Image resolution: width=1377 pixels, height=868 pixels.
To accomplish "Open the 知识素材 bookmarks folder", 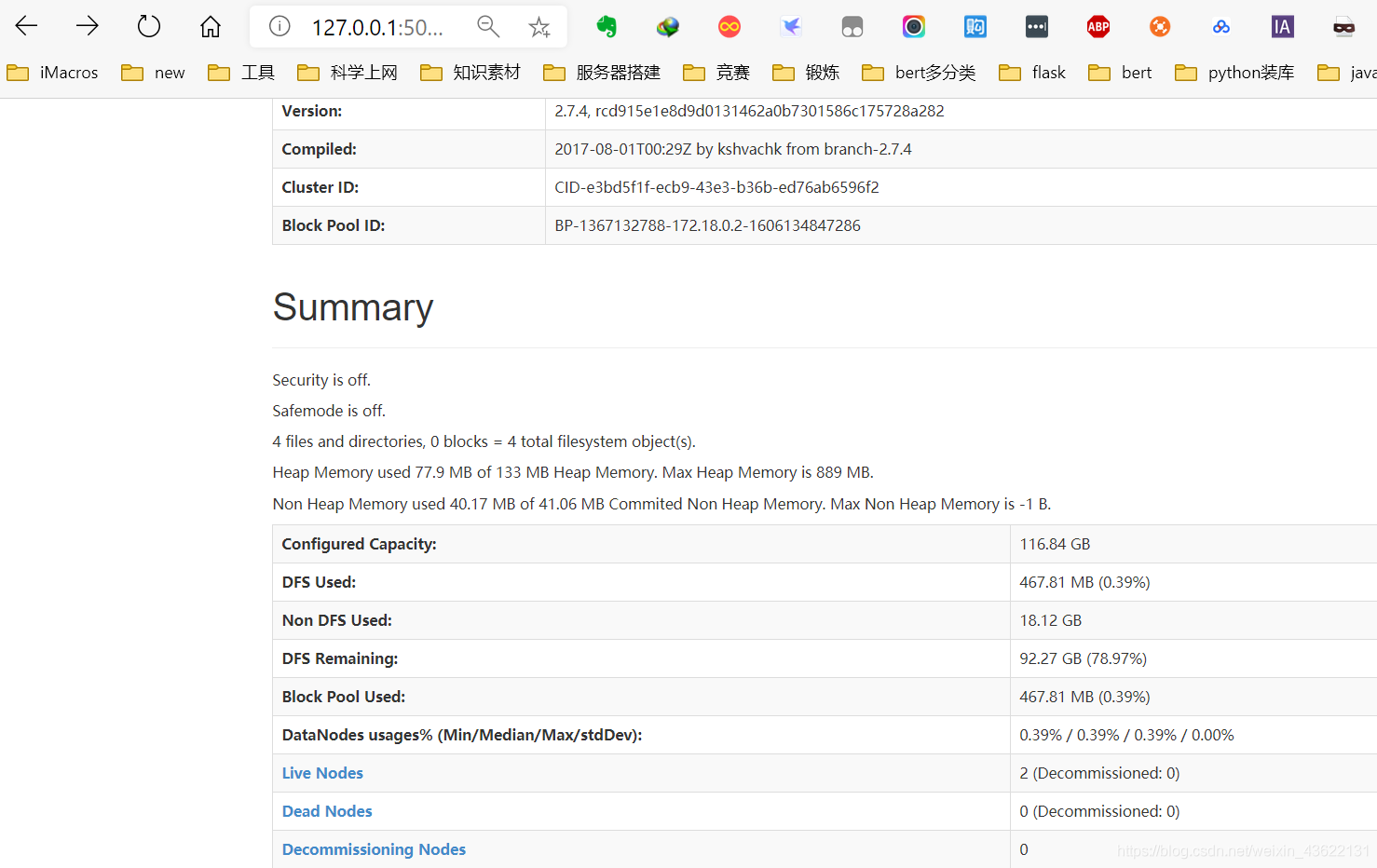I will click(470, 73).
